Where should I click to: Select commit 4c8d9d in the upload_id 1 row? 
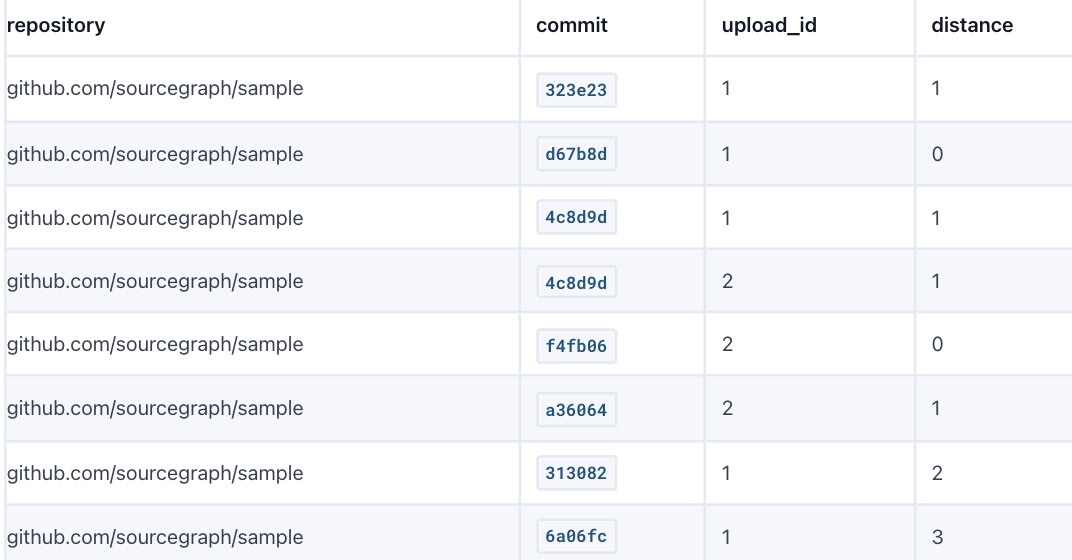coord(576,218)
